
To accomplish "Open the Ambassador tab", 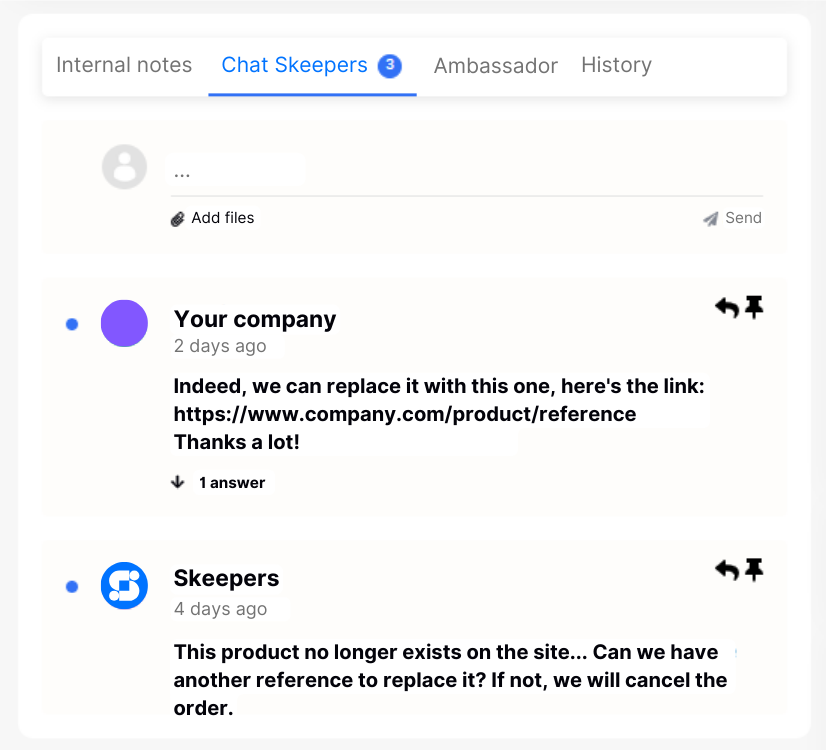I will (496, 64).
